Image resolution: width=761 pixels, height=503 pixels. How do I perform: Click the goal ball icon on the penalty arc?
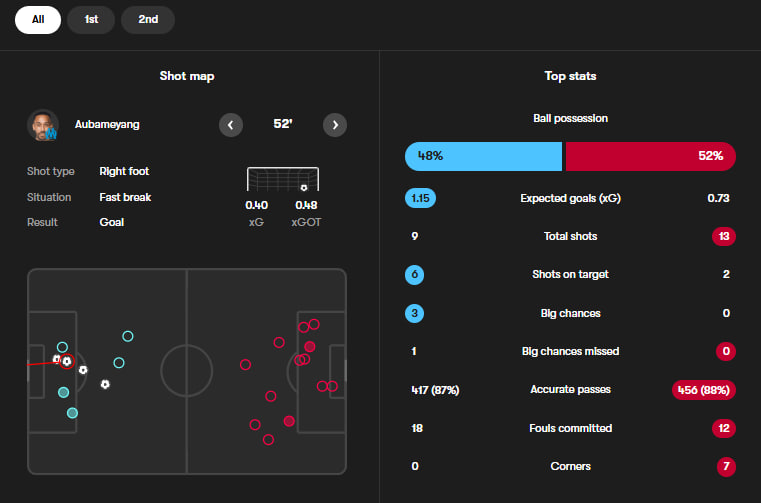(x=83, y=370)
